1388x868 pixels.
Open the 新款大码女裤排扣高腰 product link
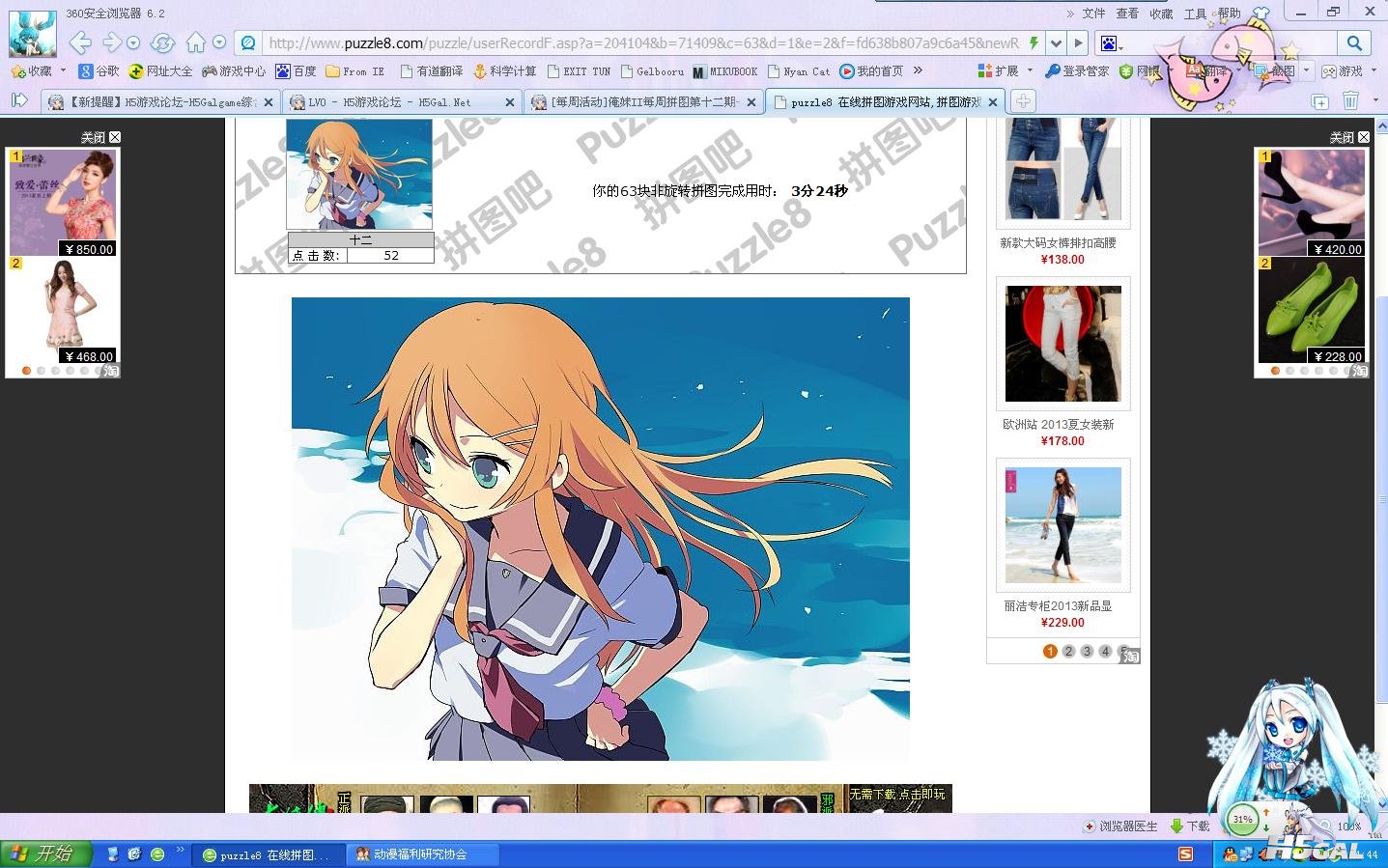(x=1058, y=243)
